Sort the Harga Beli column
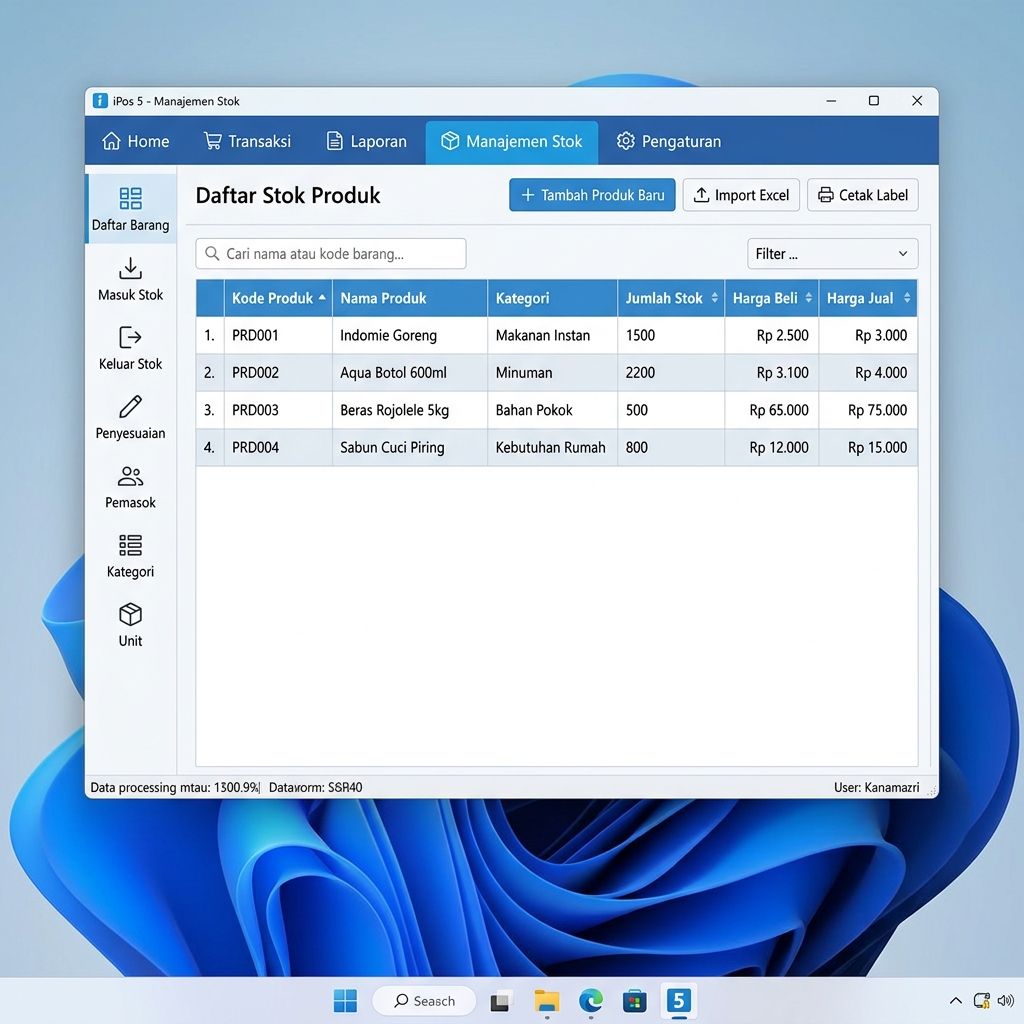The height and width of the screenshot is (1024, 1024). click(x=808, y=298)
